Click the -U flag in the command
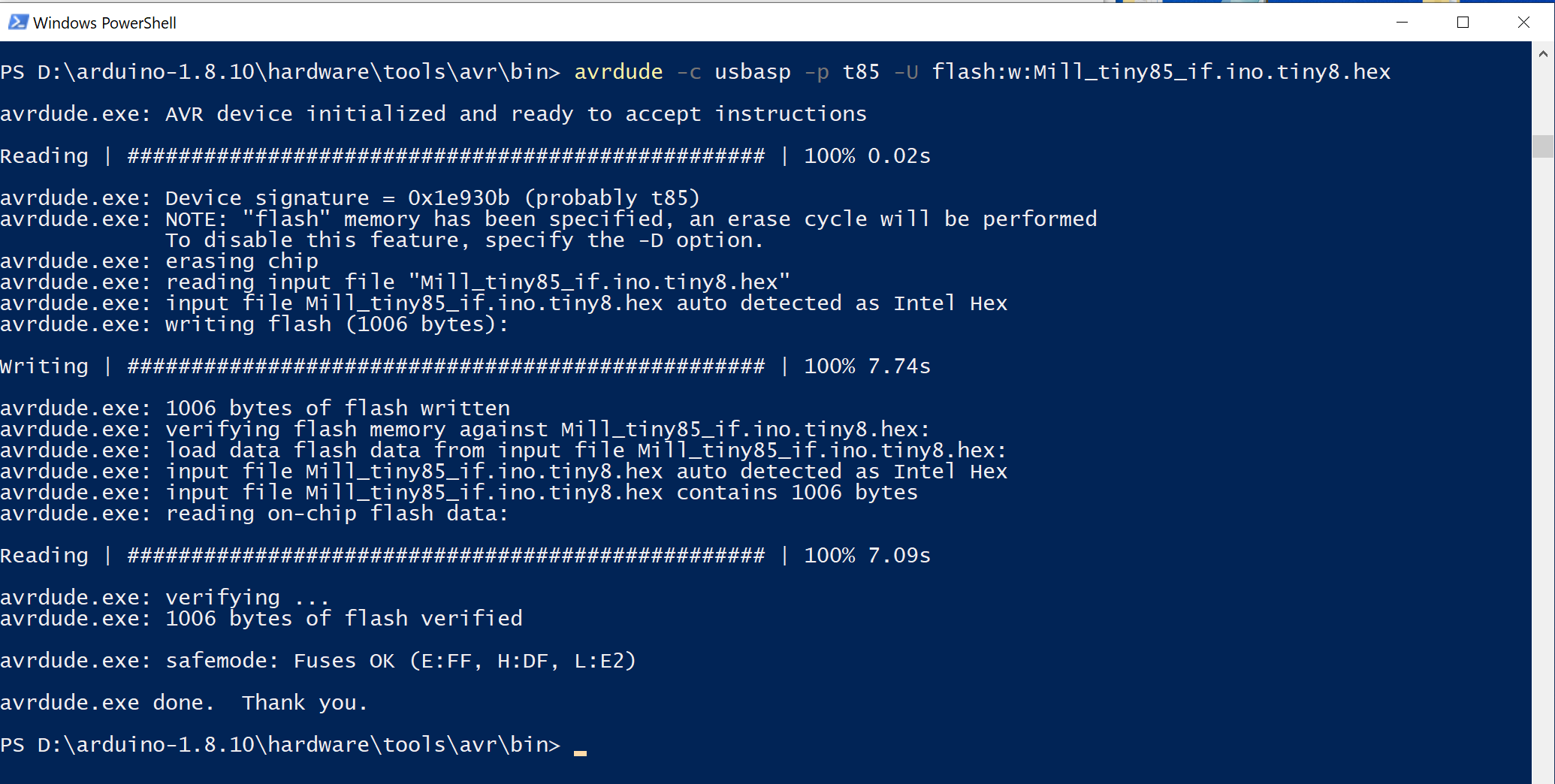Screen dimensions: 1555x784 (x=905, y=72)
